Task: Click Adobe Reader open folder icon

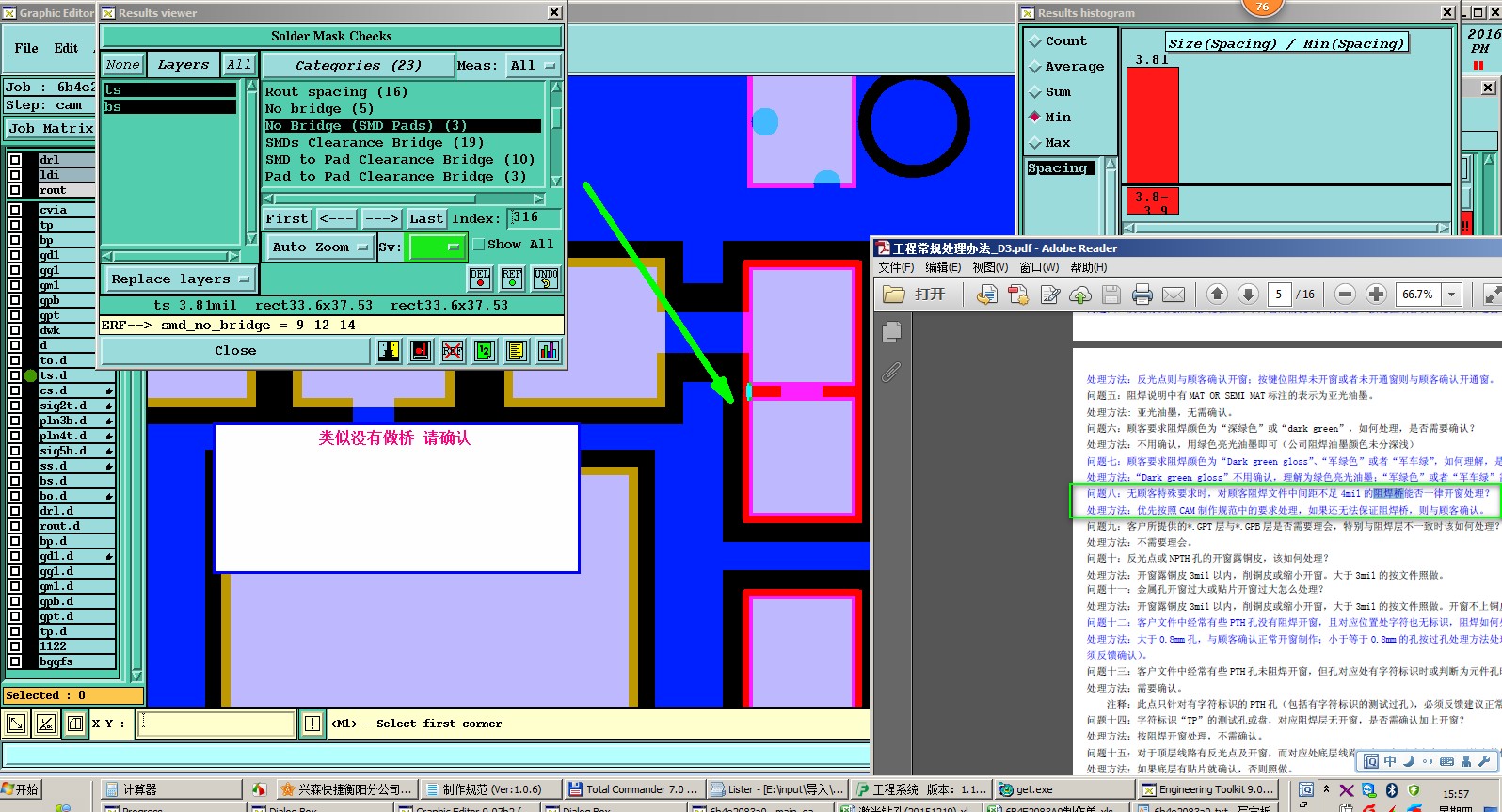Action: pyautogui.click(x=894, y=295)
